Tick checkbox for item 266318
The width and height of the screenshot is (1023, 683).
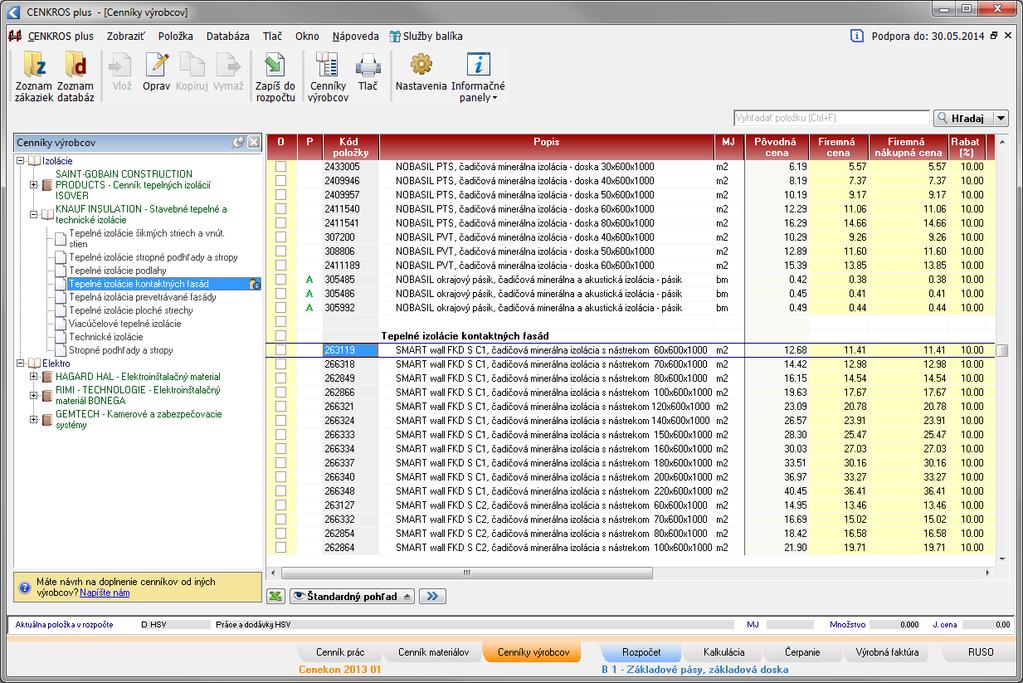[281, 364]
